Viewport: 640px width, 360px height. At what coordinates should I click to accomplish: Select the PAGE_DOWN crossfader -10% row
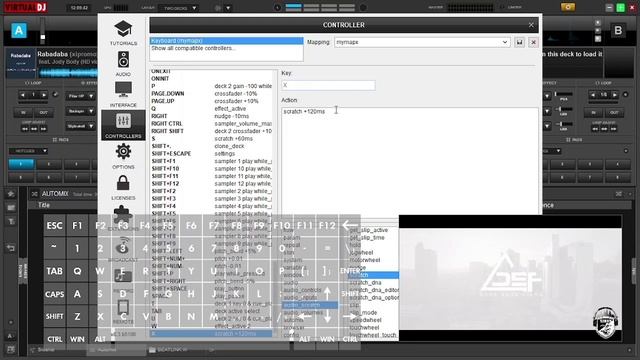[211, 93]
